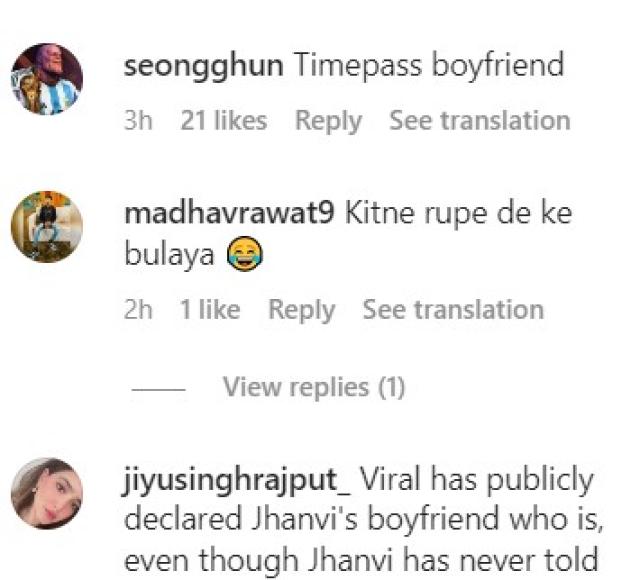Click the Viral has publicly declared comment text
This screenshot has width=640, height=580.
363,521
